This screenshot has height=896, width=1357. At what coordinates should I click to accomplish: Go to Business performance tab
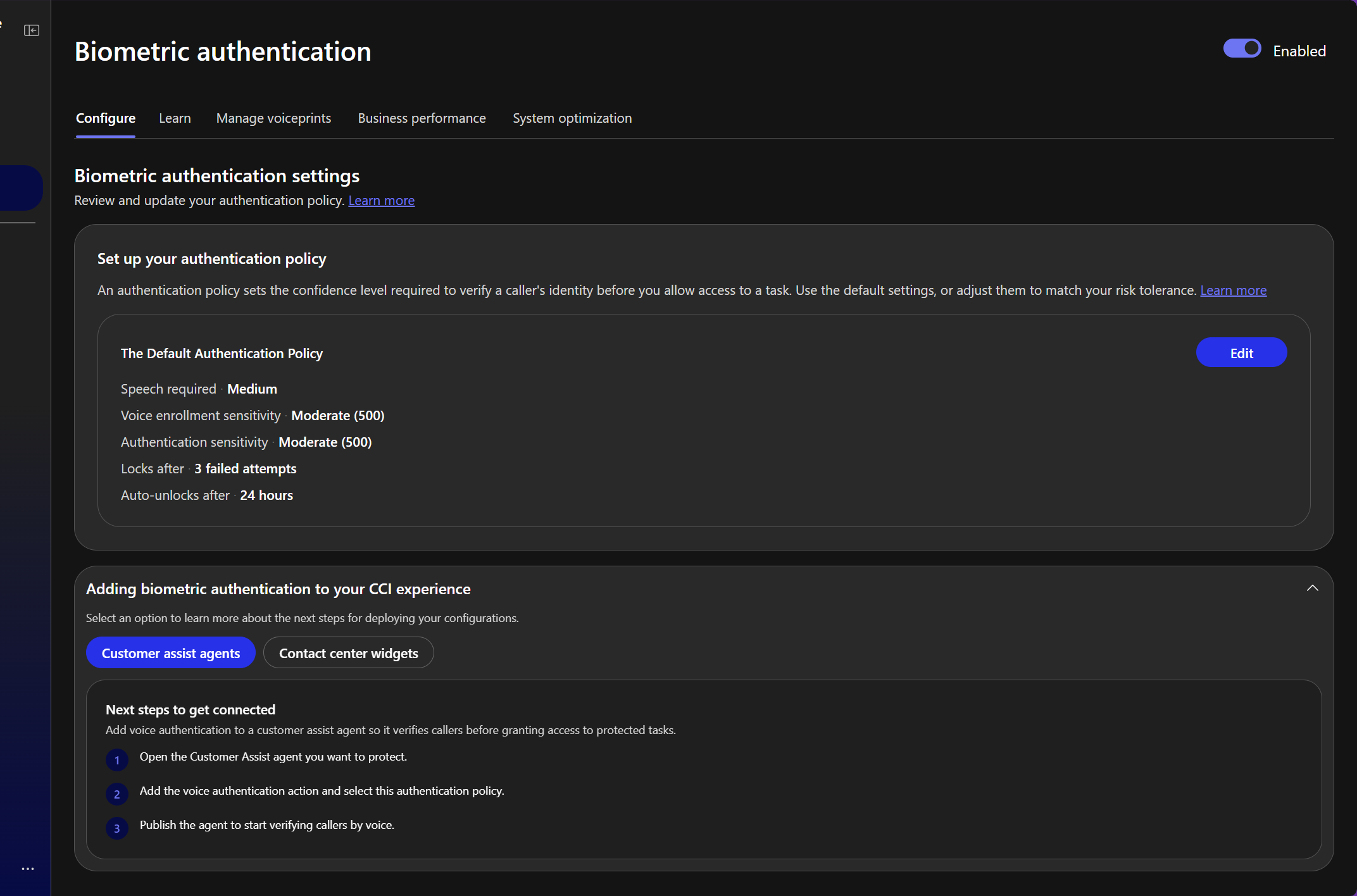point(422,118)
